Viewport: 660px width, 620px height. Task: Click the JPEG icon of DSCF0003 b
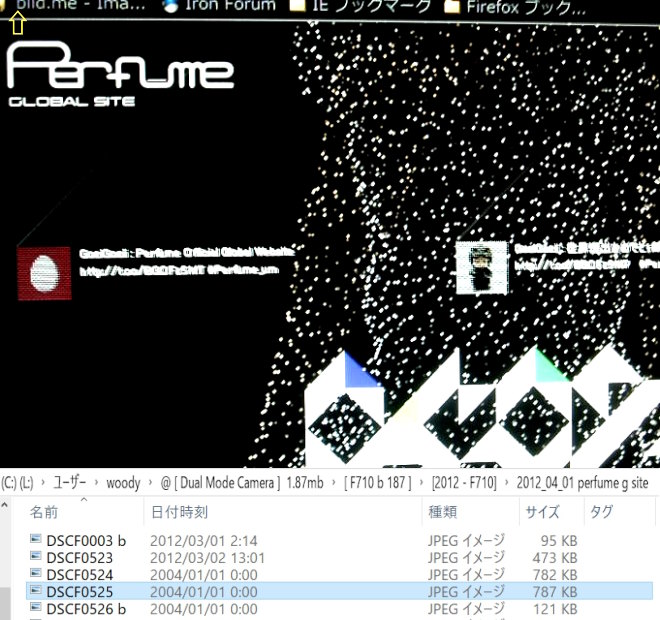click(x=36, y=538)
